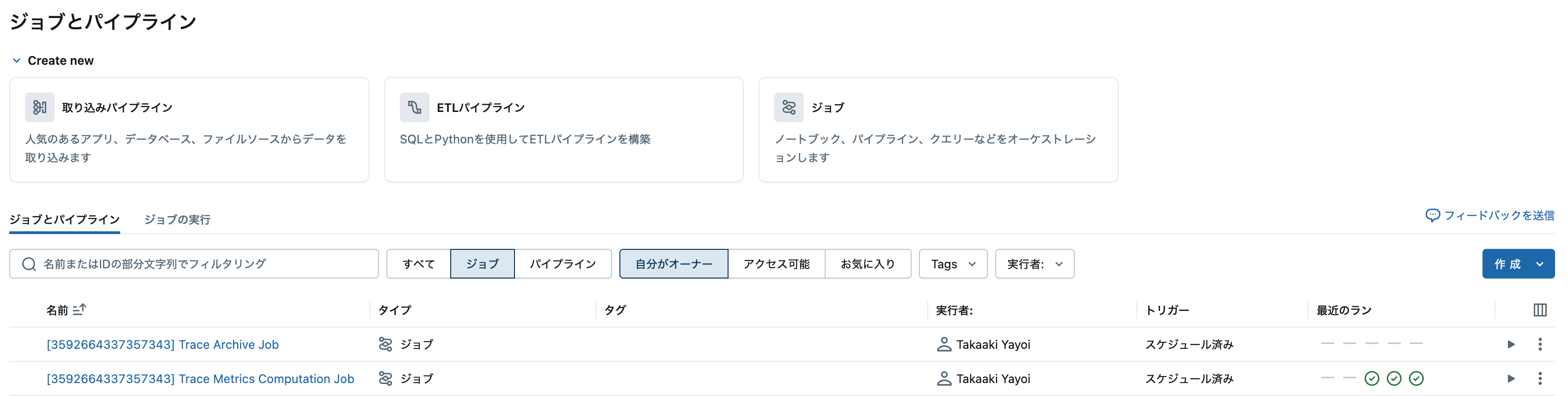
Task: Open the Trace Archive Job link
Action: (162, 344)
